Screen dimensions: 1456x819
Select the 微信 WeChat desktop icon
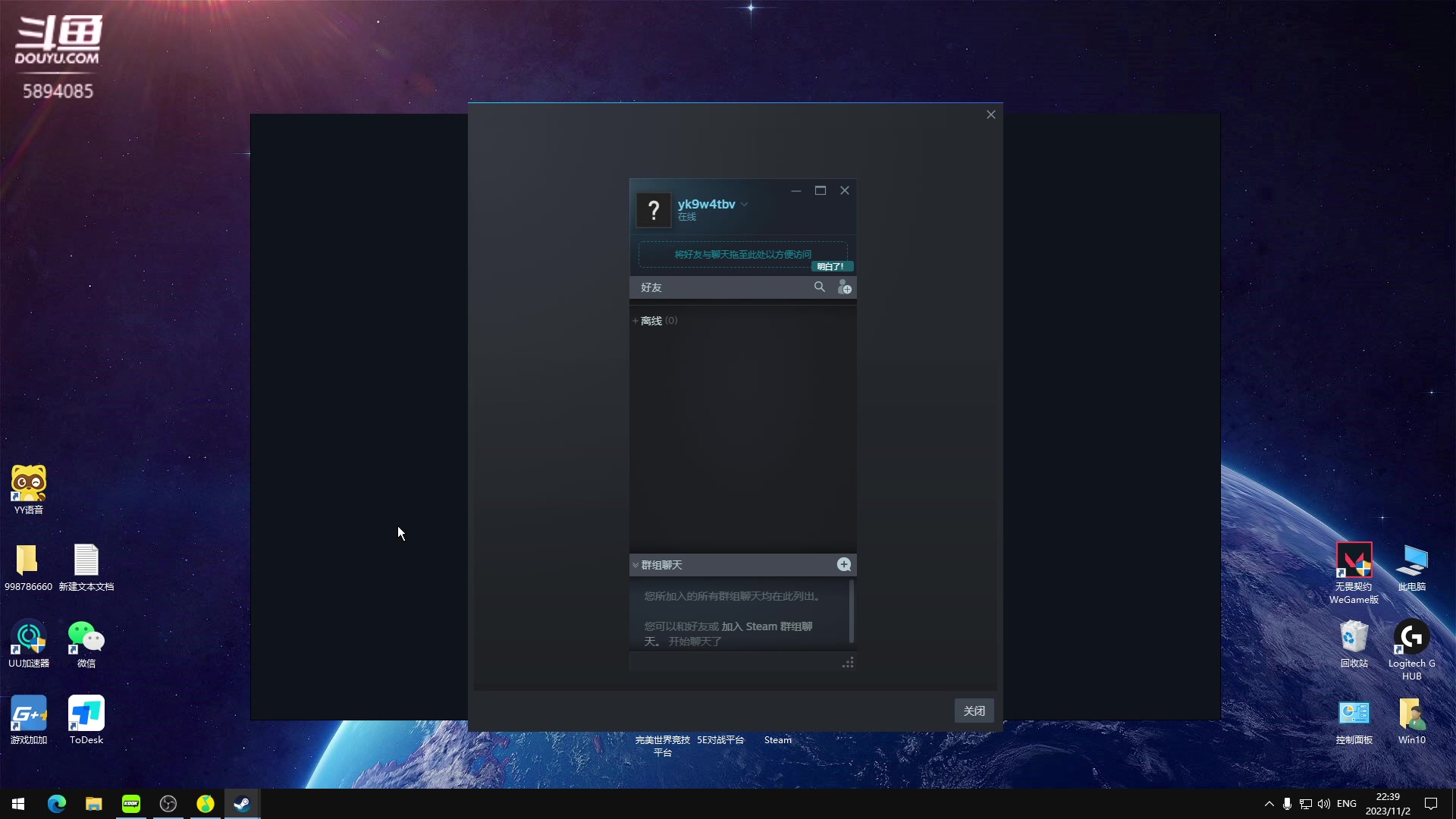pos(86,645)
